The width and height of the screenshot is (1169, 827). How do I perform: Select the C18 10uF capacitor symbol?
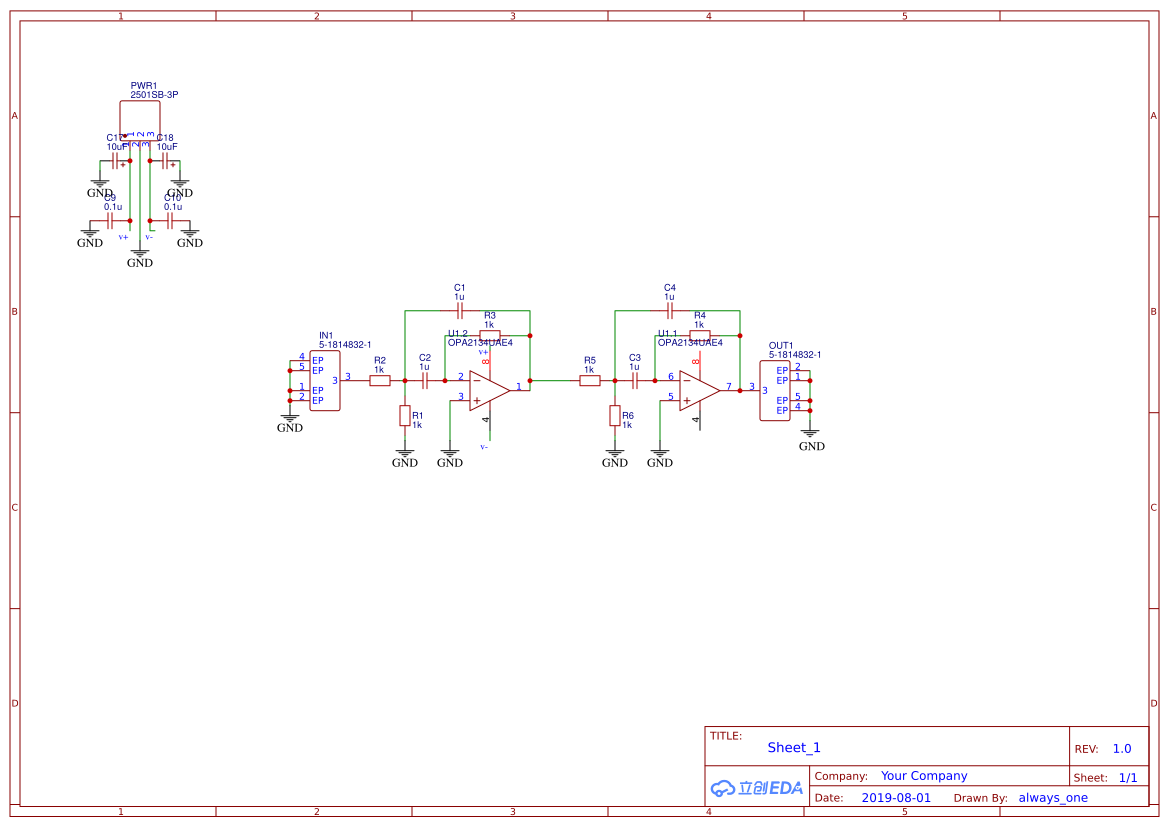[x=165, y=160]
